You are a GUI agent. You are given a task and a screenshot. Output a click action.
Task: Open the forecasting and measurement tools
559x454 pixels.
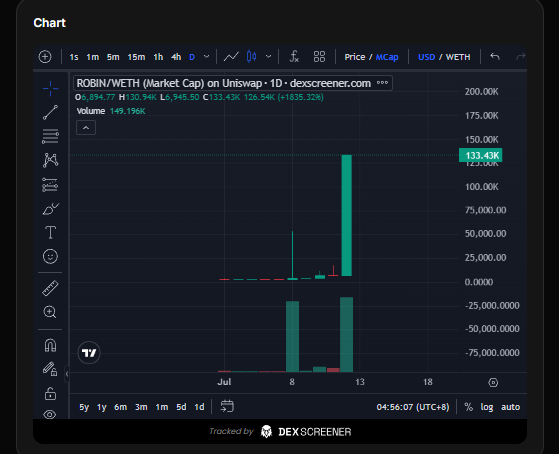tap(50, 185)
